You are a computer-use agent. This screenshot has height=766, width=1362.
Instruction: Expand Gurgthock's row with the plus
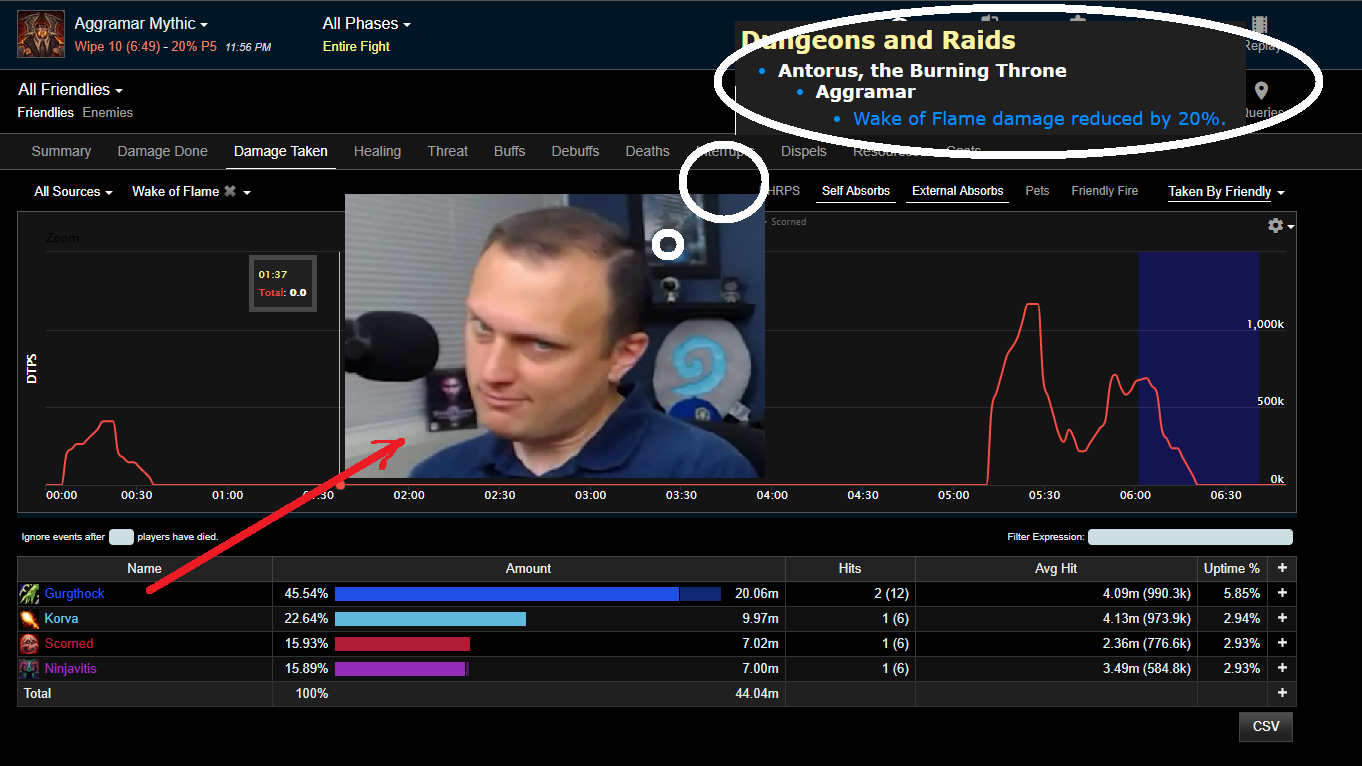coord(1282,594)
